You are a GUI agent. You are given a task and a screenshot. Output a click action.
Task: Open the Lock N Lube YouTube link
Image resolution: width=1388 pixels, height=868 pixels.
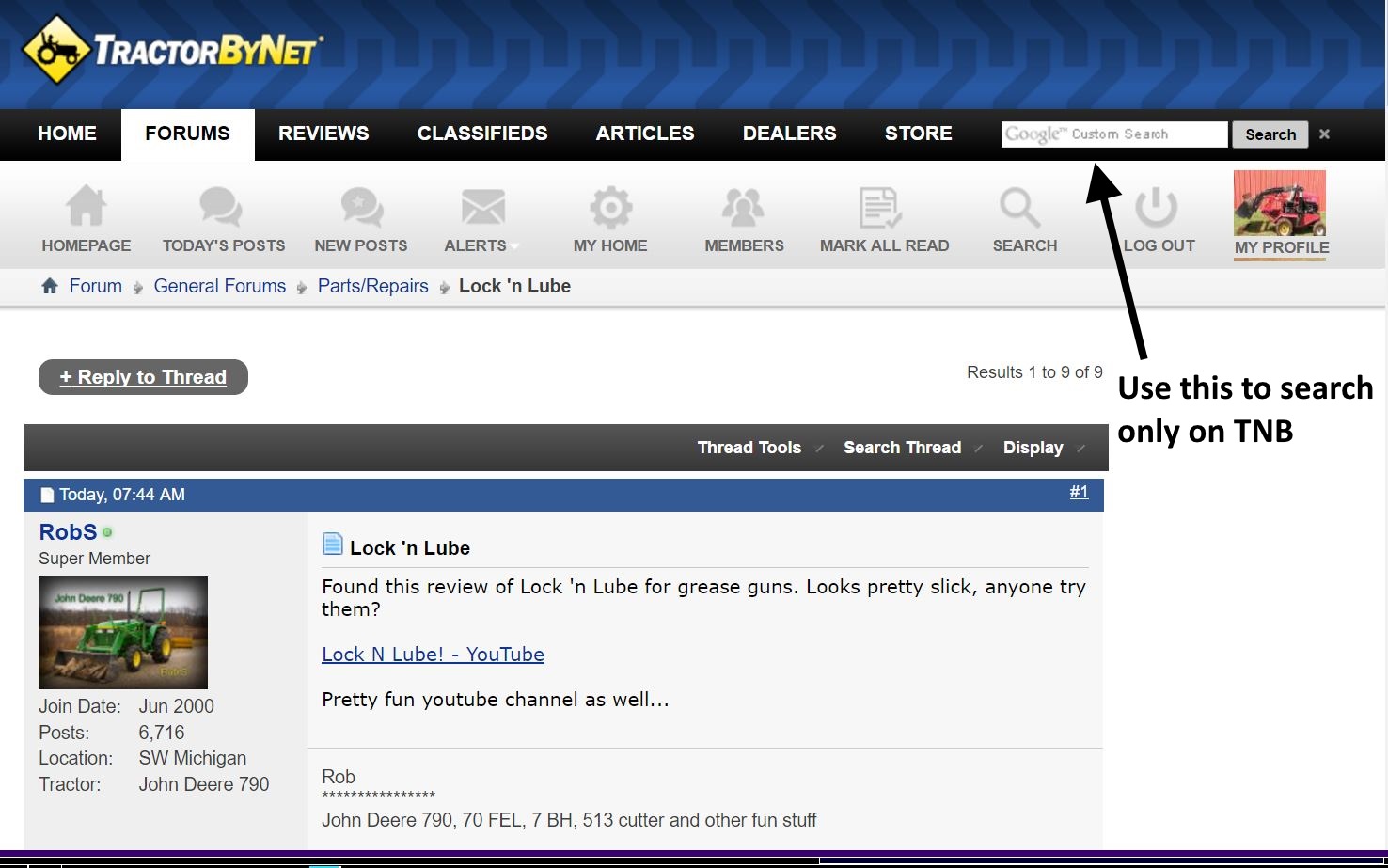[x=433, y=655]
